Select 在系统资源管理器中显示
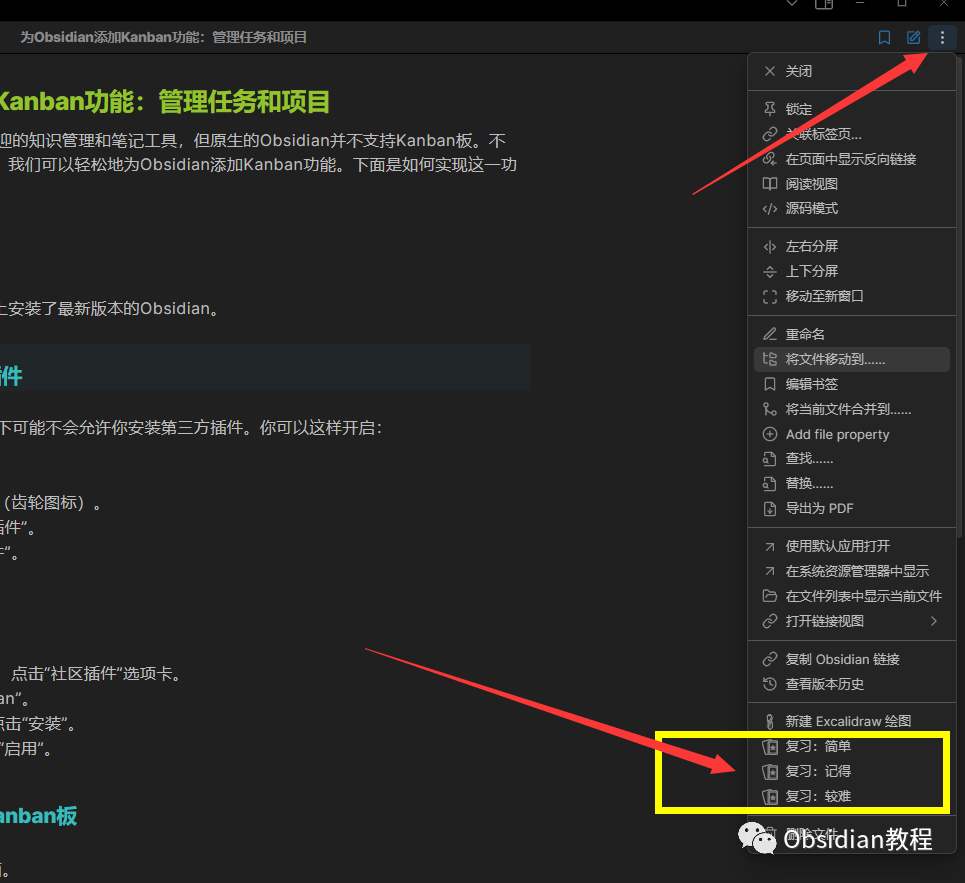Image resolution: width=965 pixels, height=883 pixels. click(852, 572)
